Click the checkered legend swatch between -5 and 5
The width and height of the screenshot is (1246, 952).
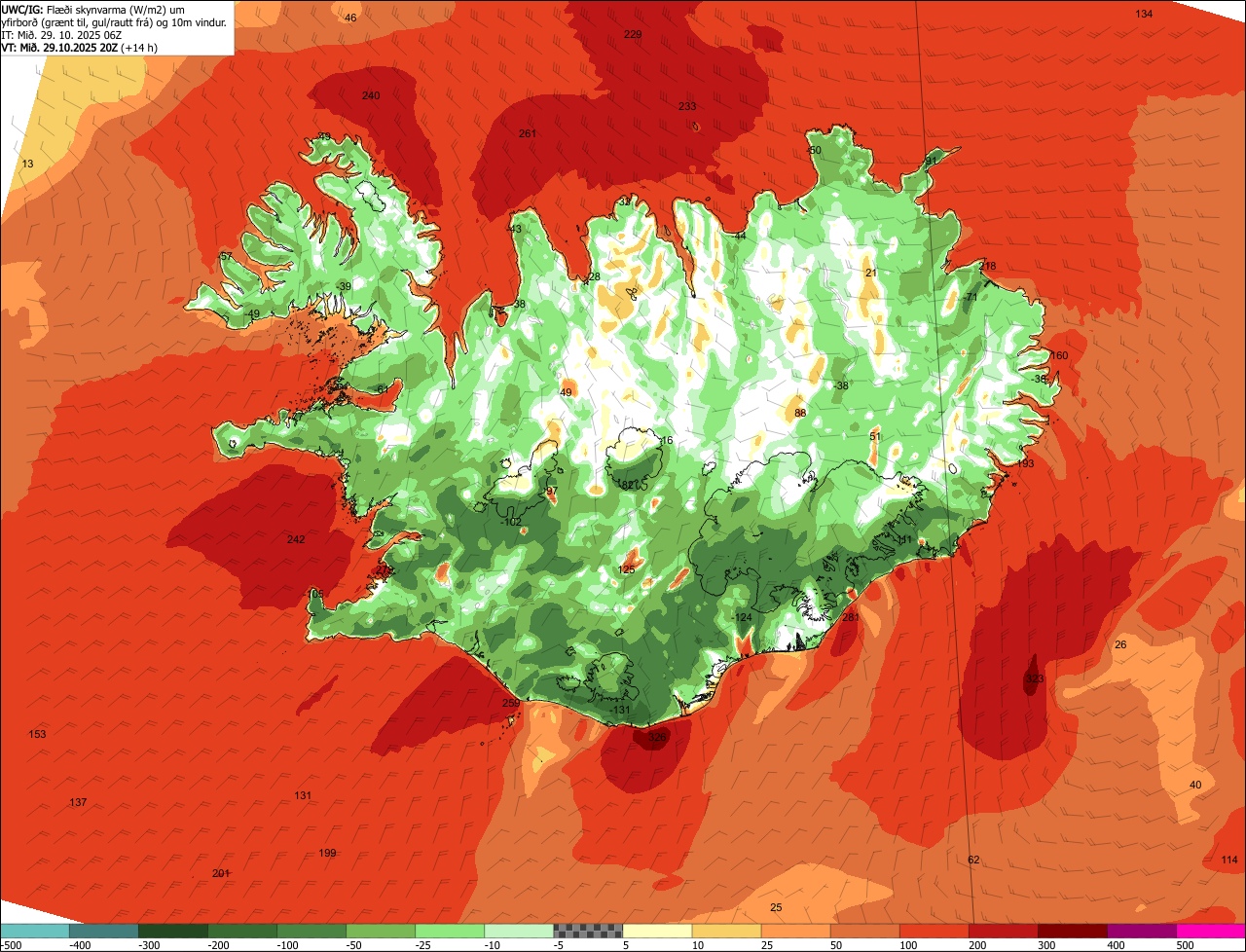[588, 931]
